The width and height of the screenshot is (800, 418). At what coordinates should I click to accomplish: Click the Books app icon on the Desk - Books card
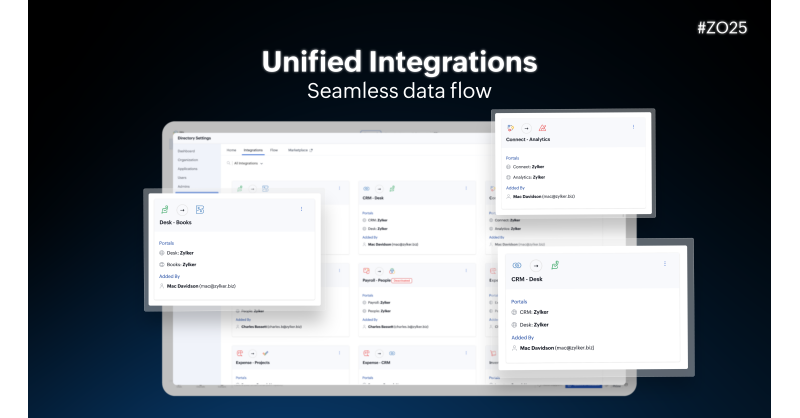(200, 210)
